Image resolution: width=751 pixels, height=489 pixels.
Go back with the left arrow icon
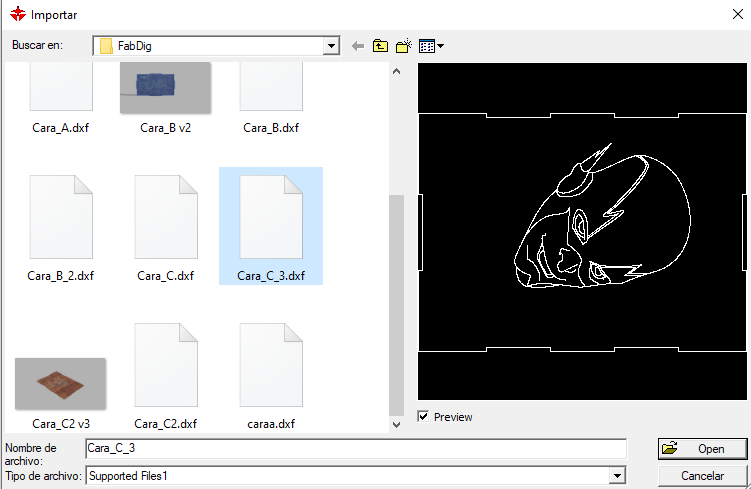tap(358, 46)
